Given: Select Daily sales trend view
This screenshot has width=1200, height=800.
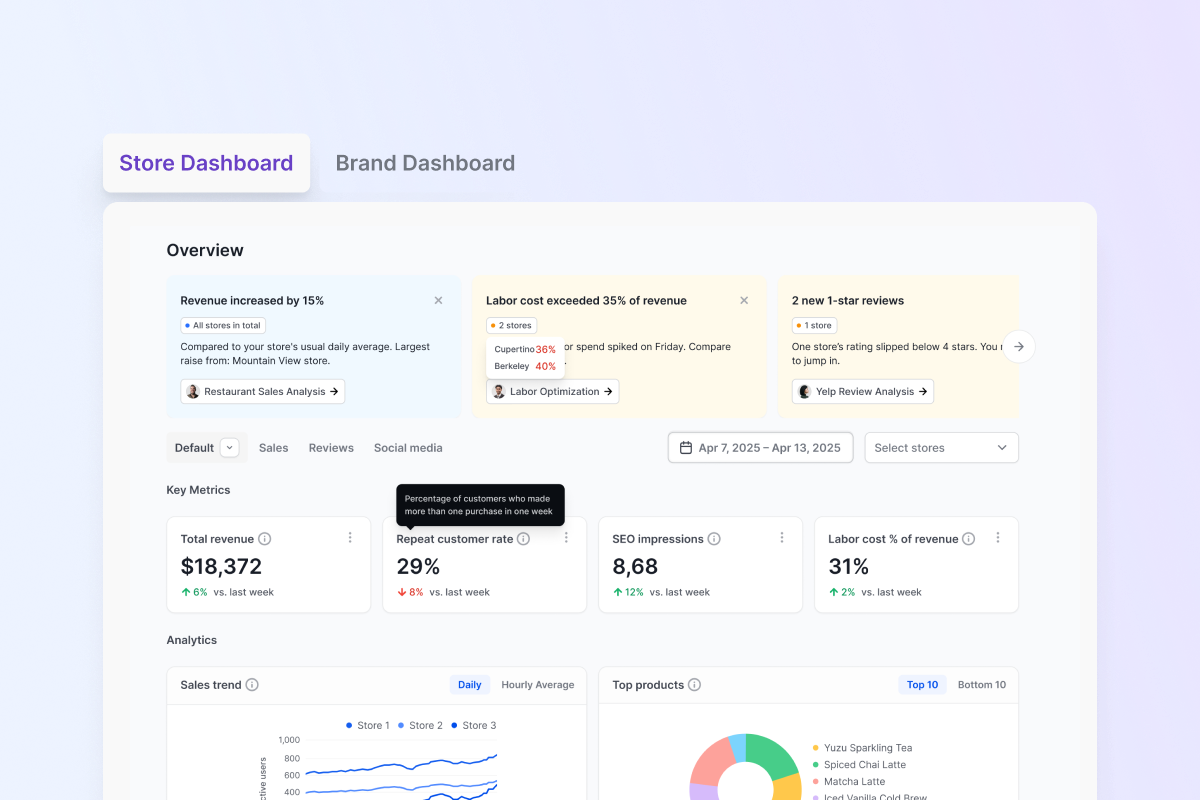Looking at the screenshot, I should point(470,685).
